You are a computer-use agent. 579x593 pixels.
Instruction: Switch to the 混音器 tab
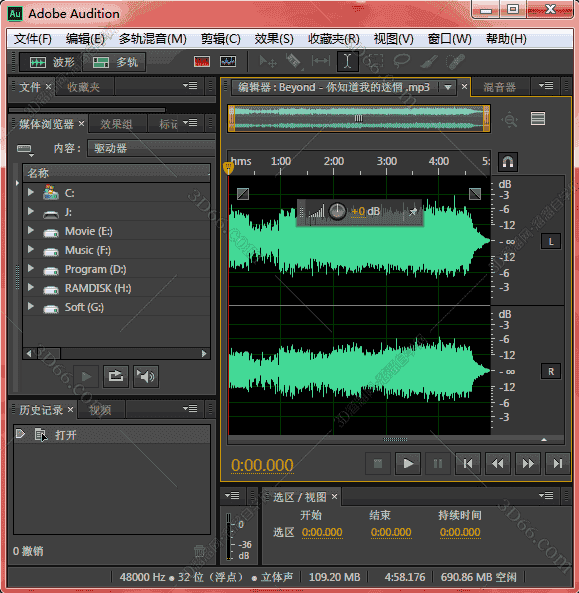pyautogui.click(x=499, y=87)
